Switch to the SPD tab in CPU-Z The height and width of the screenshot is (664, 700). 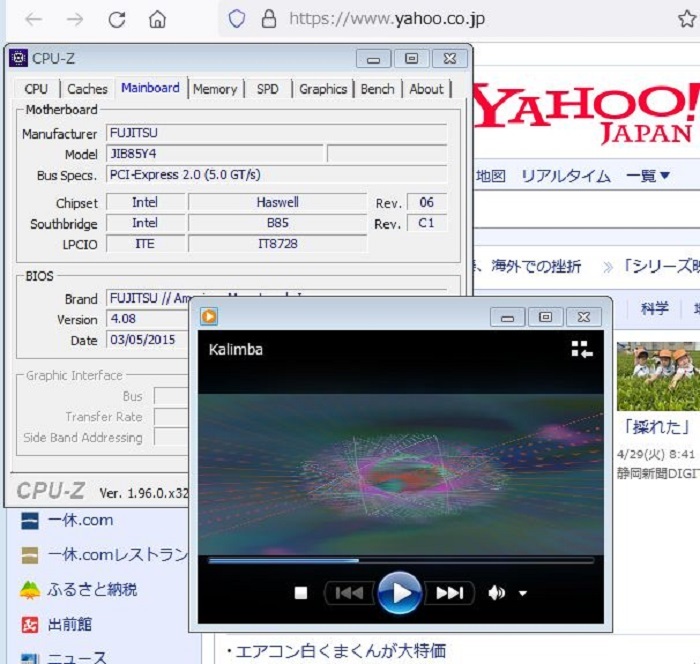267,89
